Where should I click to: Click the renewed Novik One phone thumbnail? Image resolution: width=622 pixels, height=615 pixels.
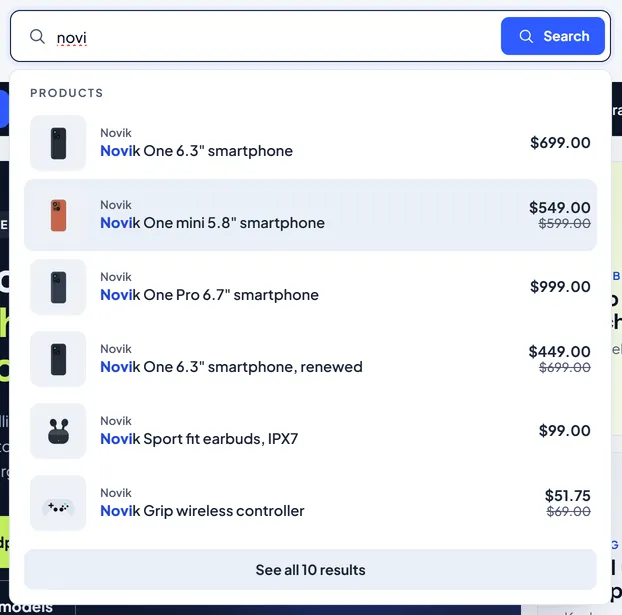click(58, 359)
